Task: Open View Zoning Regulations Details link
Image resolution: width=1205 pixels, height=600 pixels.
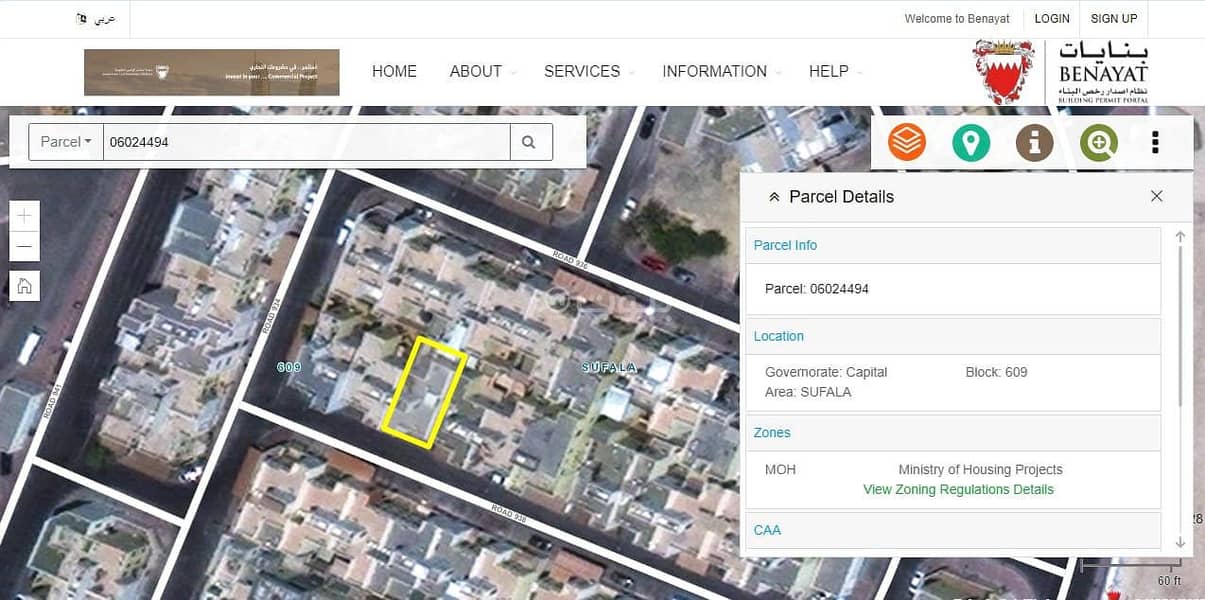Action: (x=958, y=489)
